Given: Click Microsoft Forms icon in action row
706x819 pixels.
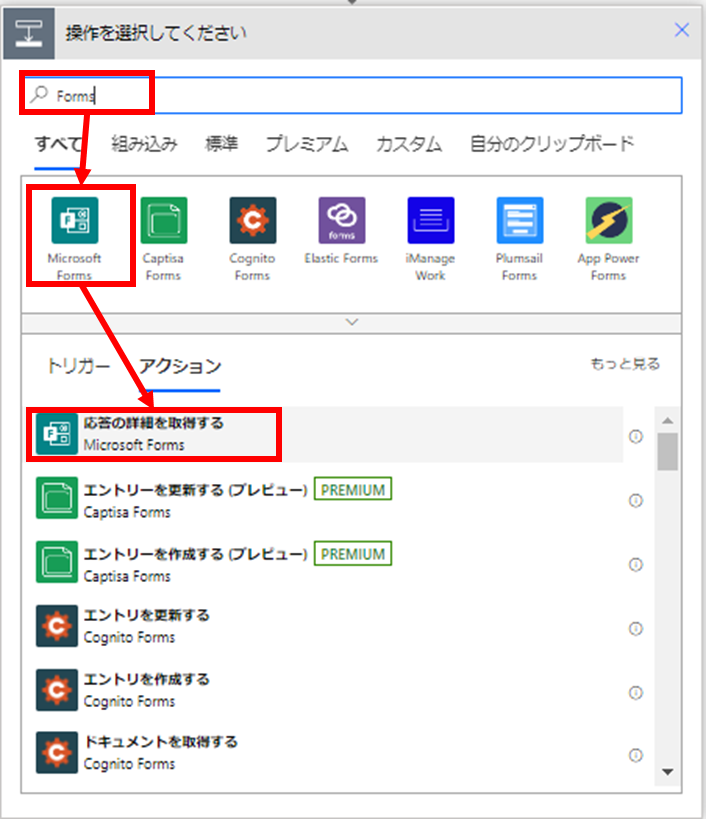Looking at the screenshot, I should 57,435.
